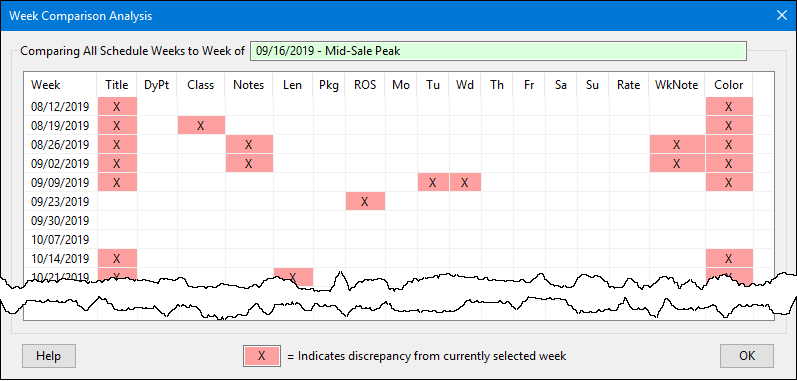The height and width of the screenshot is (381, 797).
Task: Click the Notes discrepancy X for 08/26/2019
Action: [249, 145]
